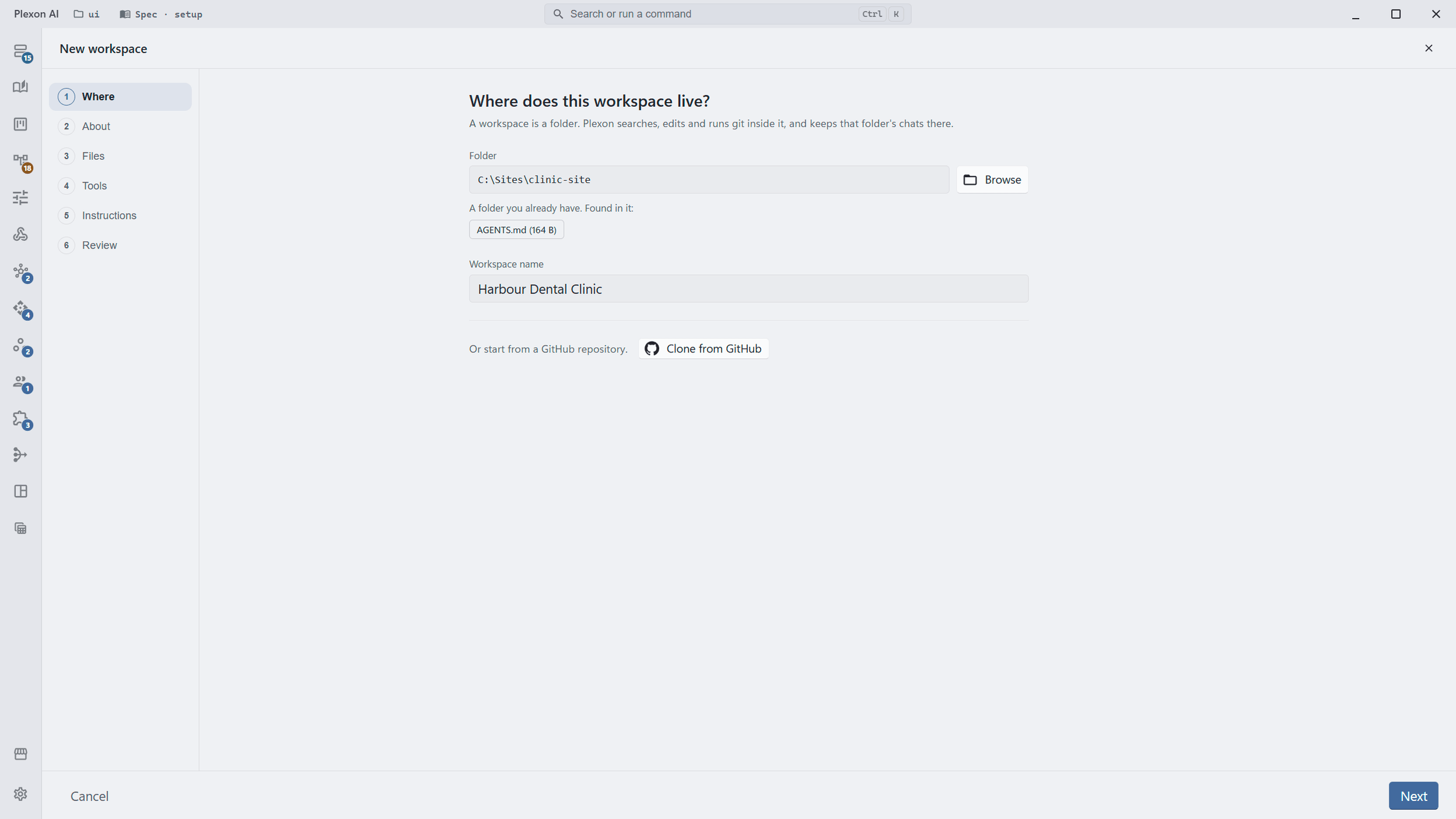Click the Search or run a command box

tap(727, 14)
